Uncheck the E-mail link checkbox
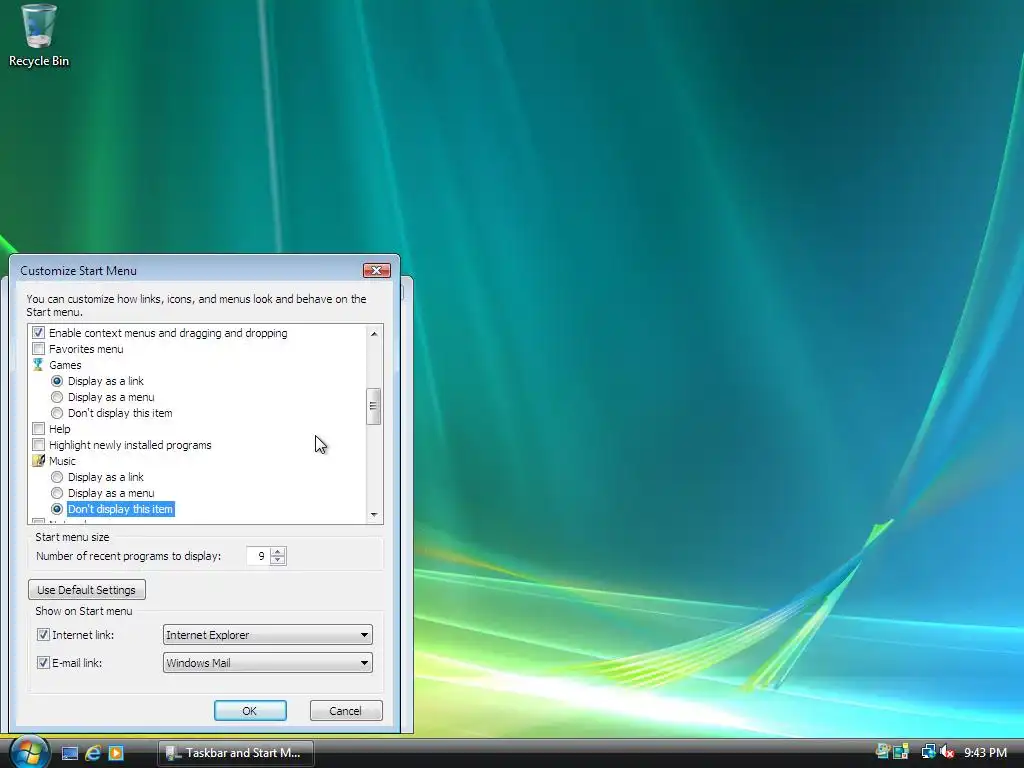Image resolution: width=1024 pixels, height=768 pixels. 43,662
